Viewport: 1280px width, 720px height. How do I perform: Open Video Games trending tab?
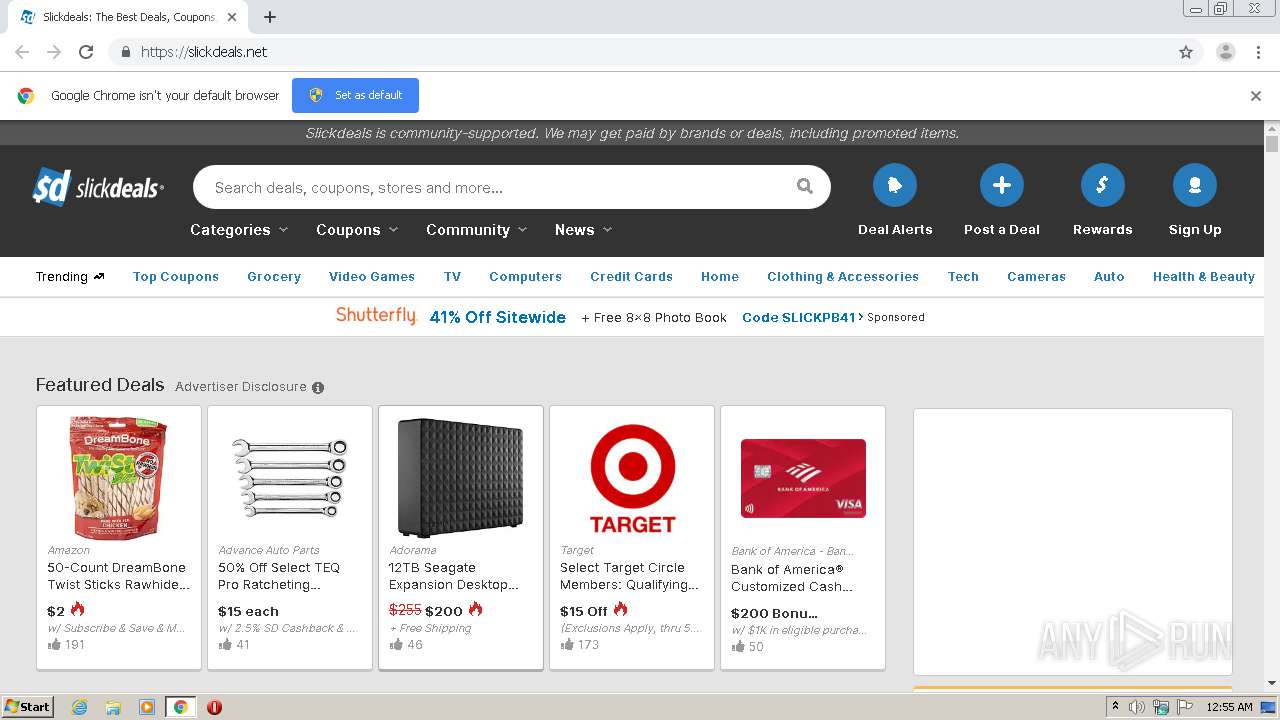click(372, 277)
